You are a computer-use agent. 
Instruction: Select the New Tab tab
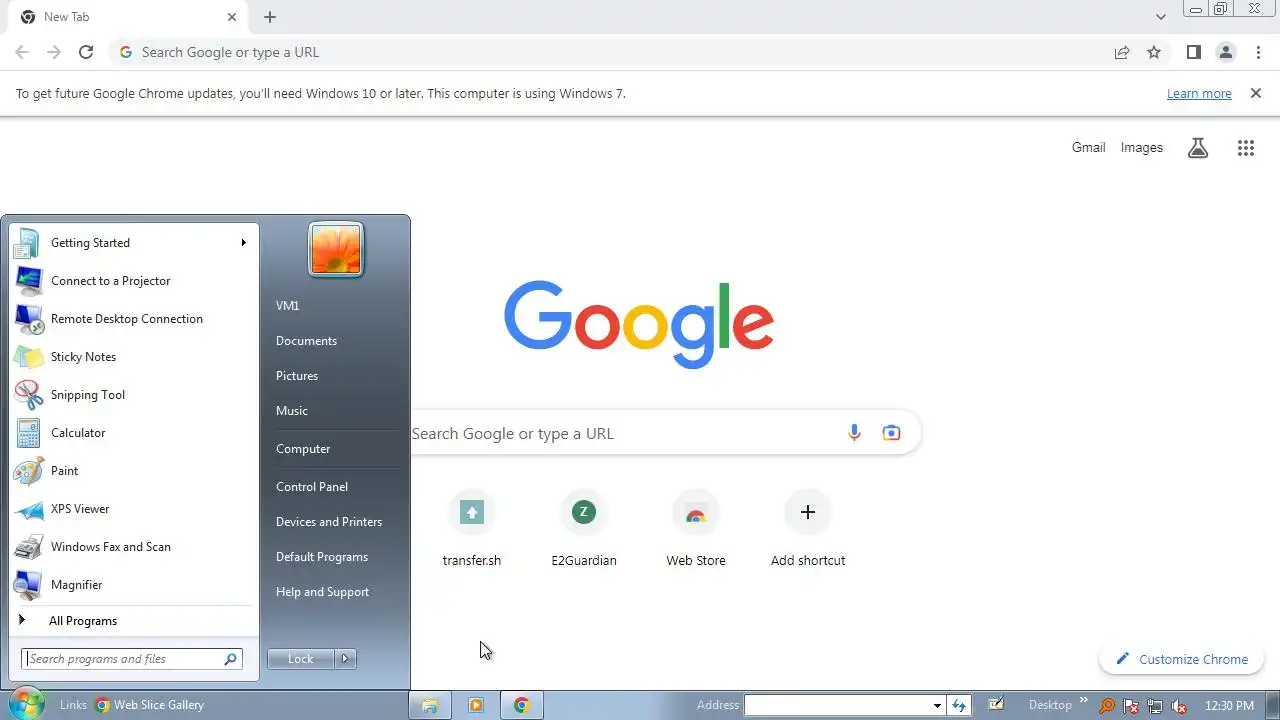tap(130, 17)
